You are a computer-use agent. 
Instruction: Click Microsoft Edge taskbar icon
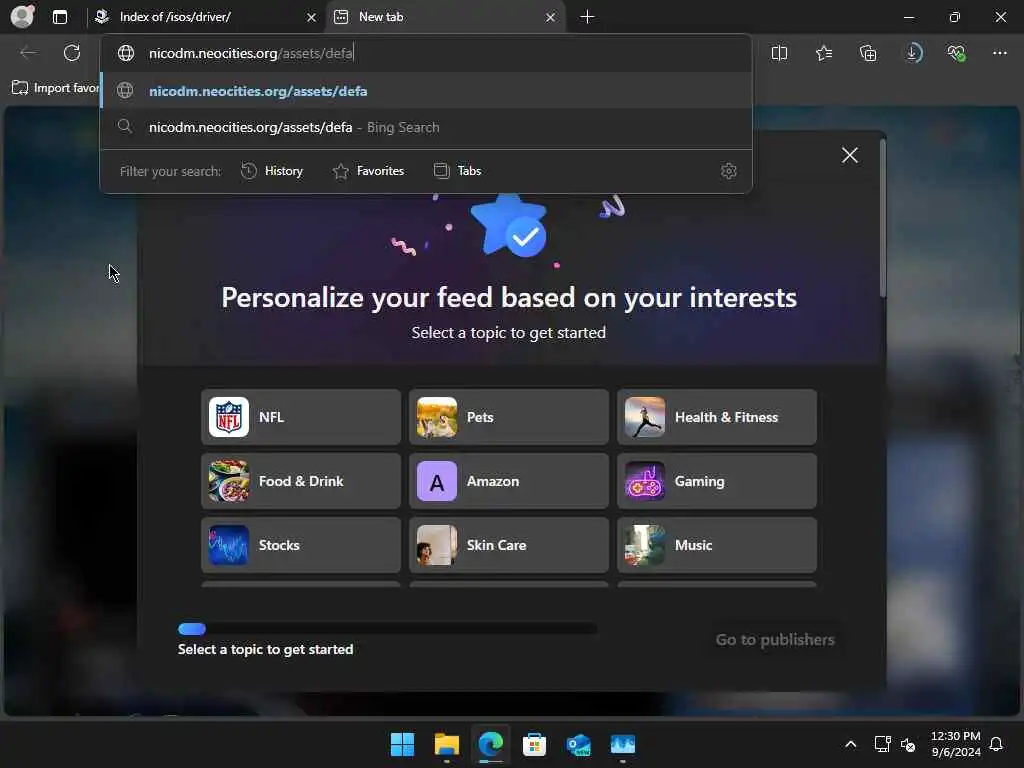pos(490,744)
